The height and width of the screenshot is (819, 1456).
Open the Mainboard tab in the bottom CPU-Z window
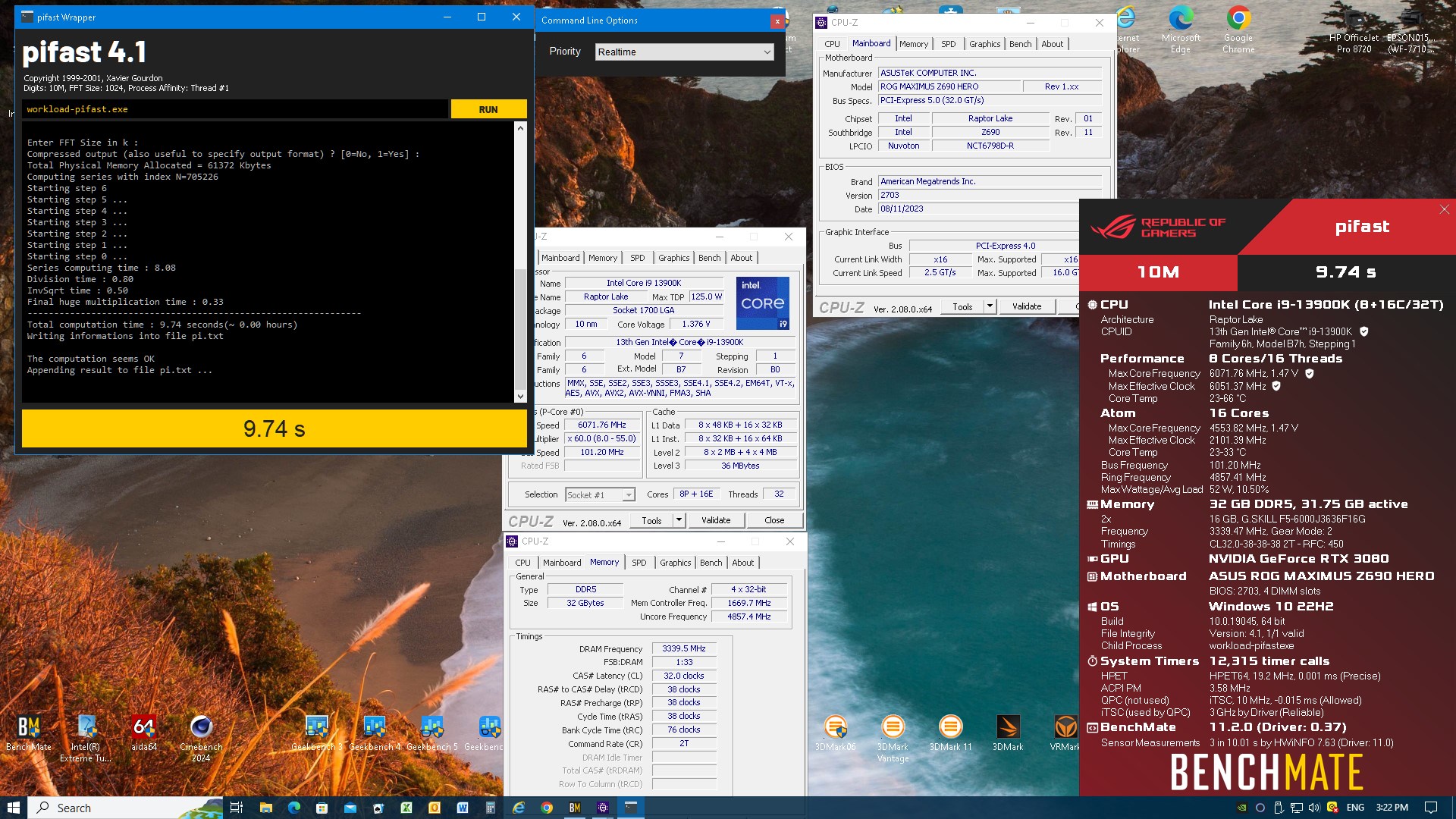pyautogui.click(x=561, y=563)
